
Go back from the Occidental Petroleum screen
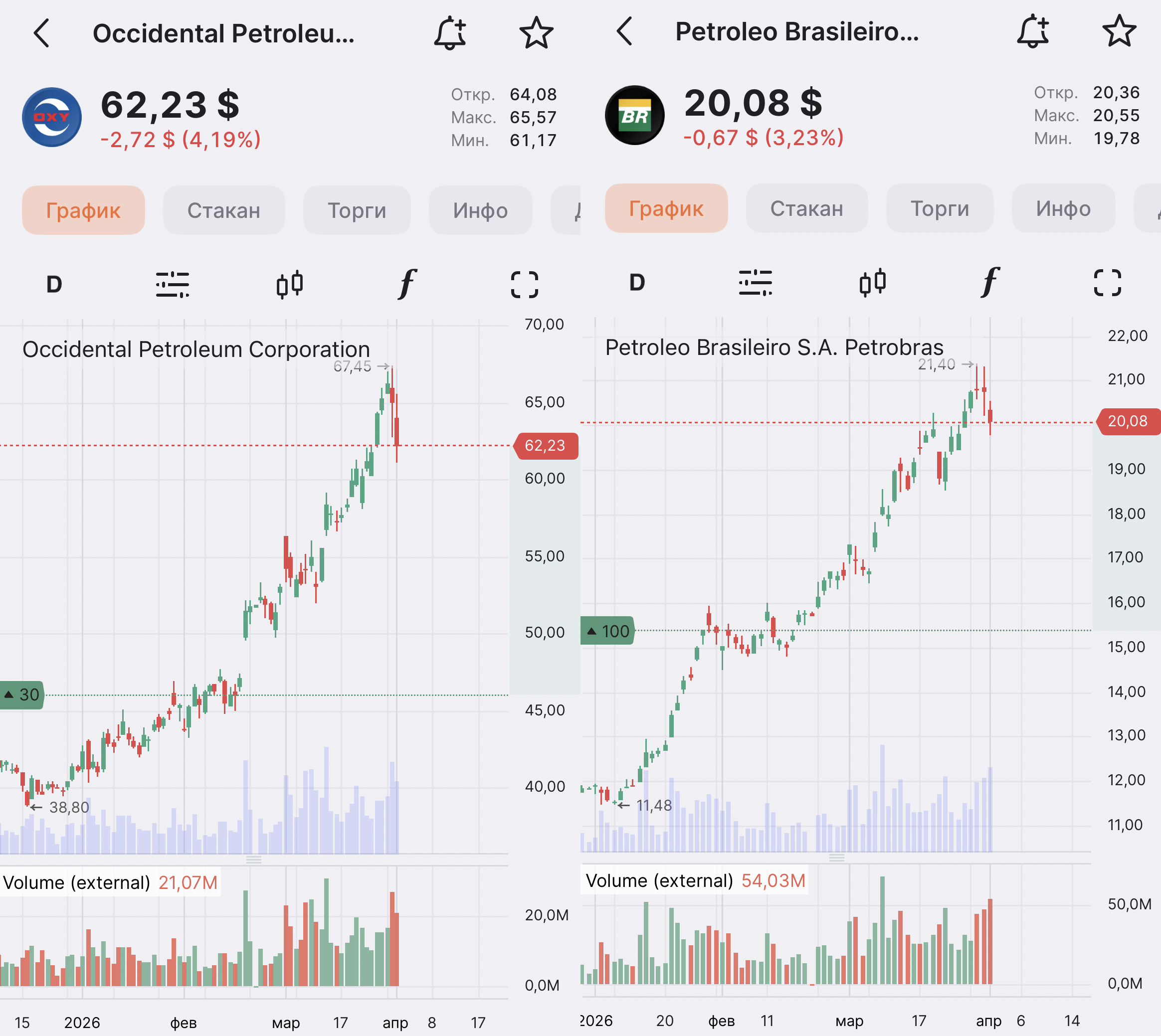coord(41,33)
